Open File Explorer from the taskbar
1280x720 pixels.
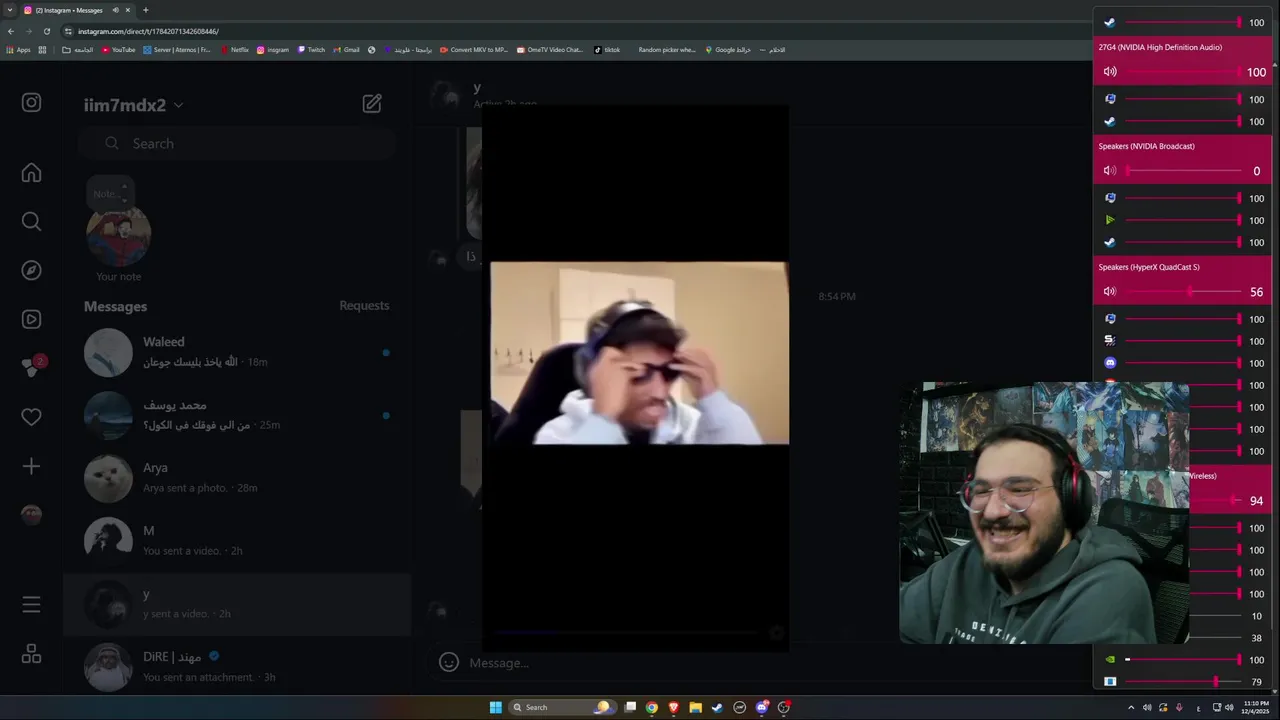pos(696,707)
